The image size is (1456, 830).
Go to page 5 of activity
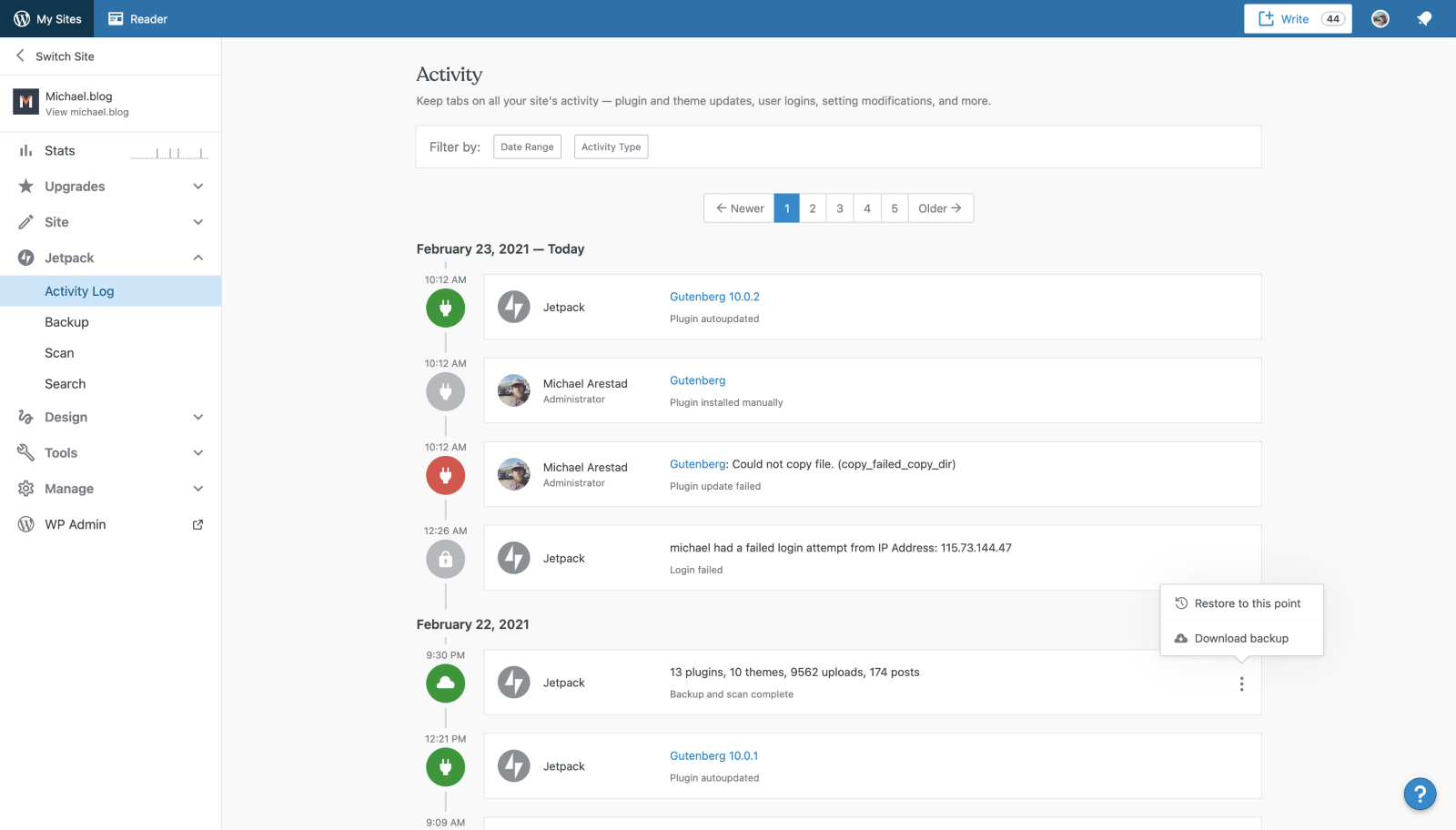(895, 208)
